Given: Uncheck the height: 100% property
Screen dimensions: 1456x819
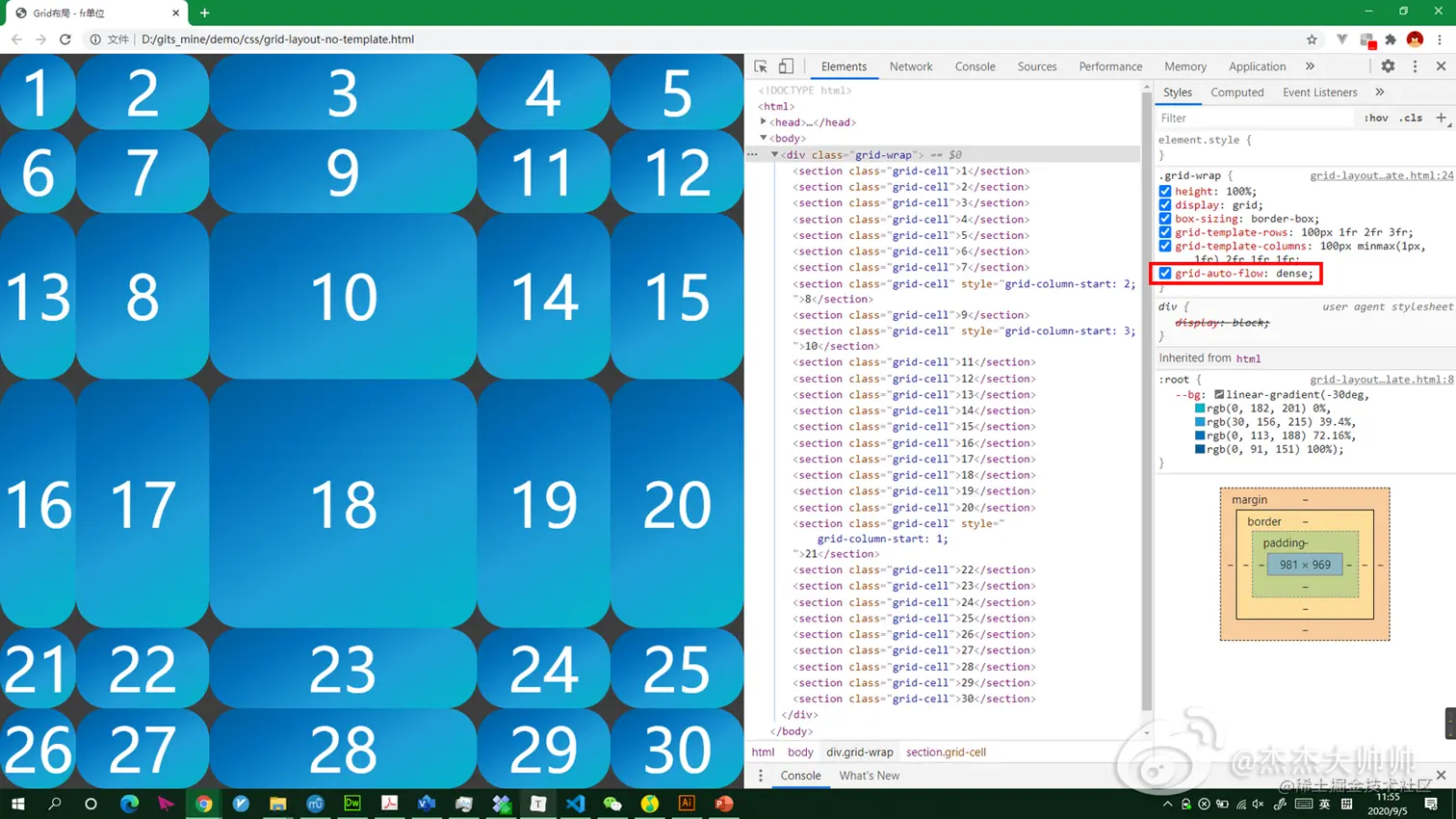Looking at the screenshot, I should point(1165,191).
